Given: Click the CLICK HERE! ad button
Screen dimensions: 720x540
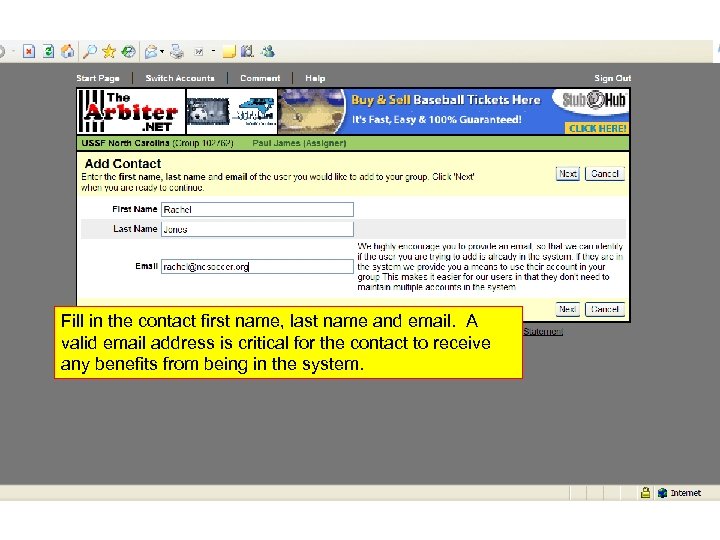Looking at the screenshot, I should tap(597, 128).
